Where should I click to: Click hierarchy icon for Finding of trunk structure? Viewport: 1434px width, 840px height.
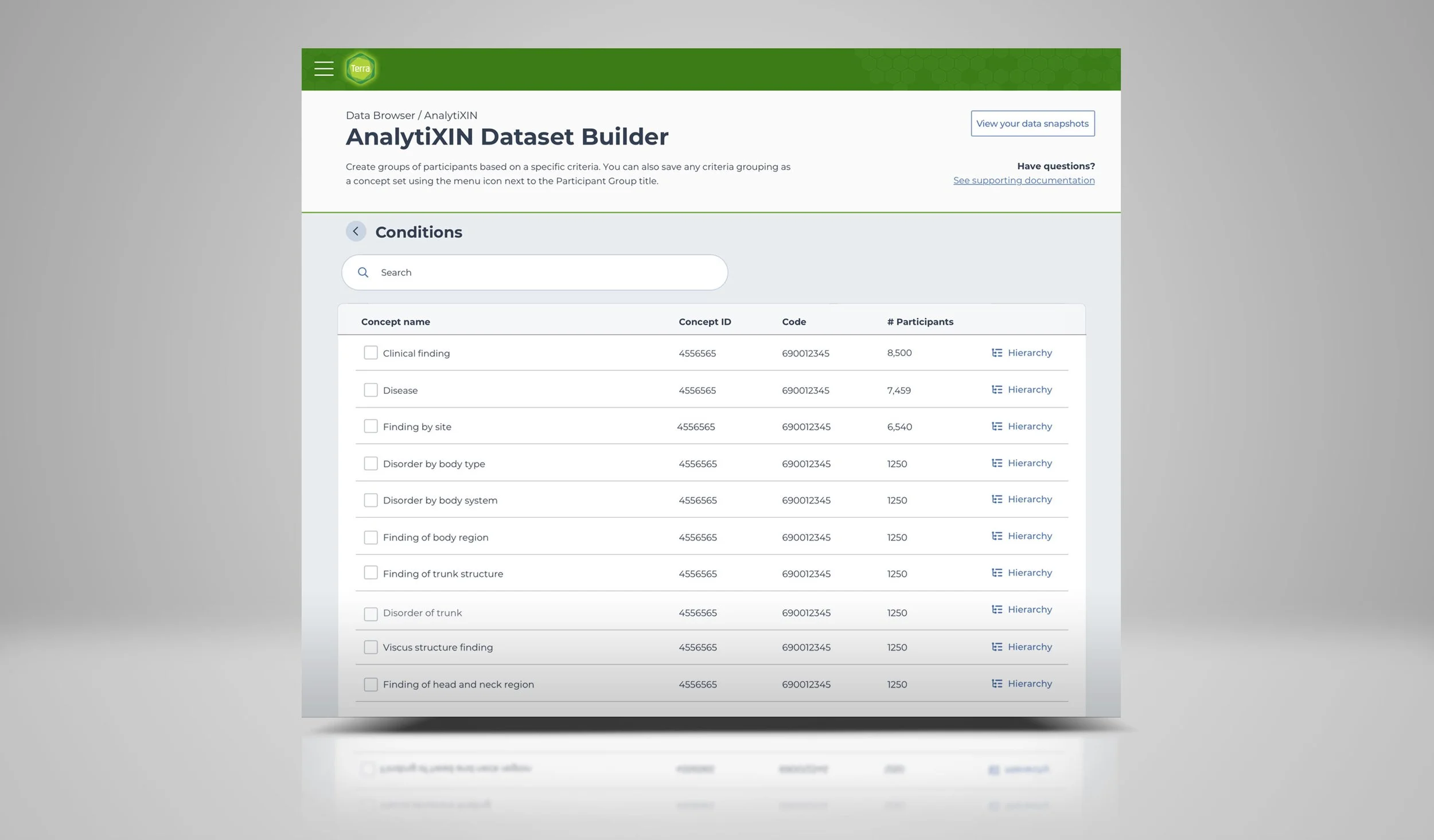pos(997,572)
